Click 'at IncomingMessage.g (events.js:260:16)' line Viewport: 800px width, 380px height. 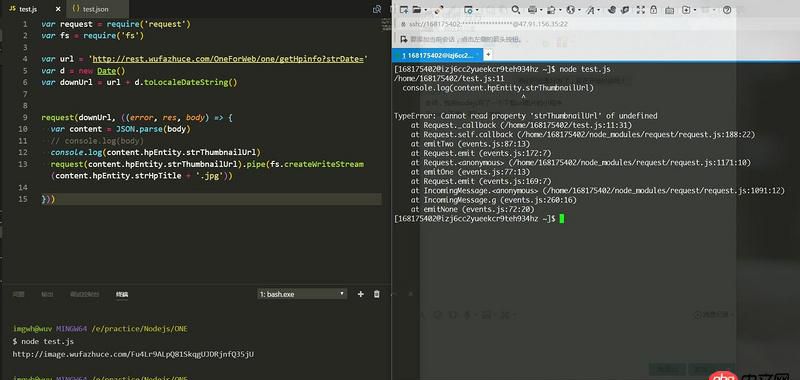(x=493, y=200)
